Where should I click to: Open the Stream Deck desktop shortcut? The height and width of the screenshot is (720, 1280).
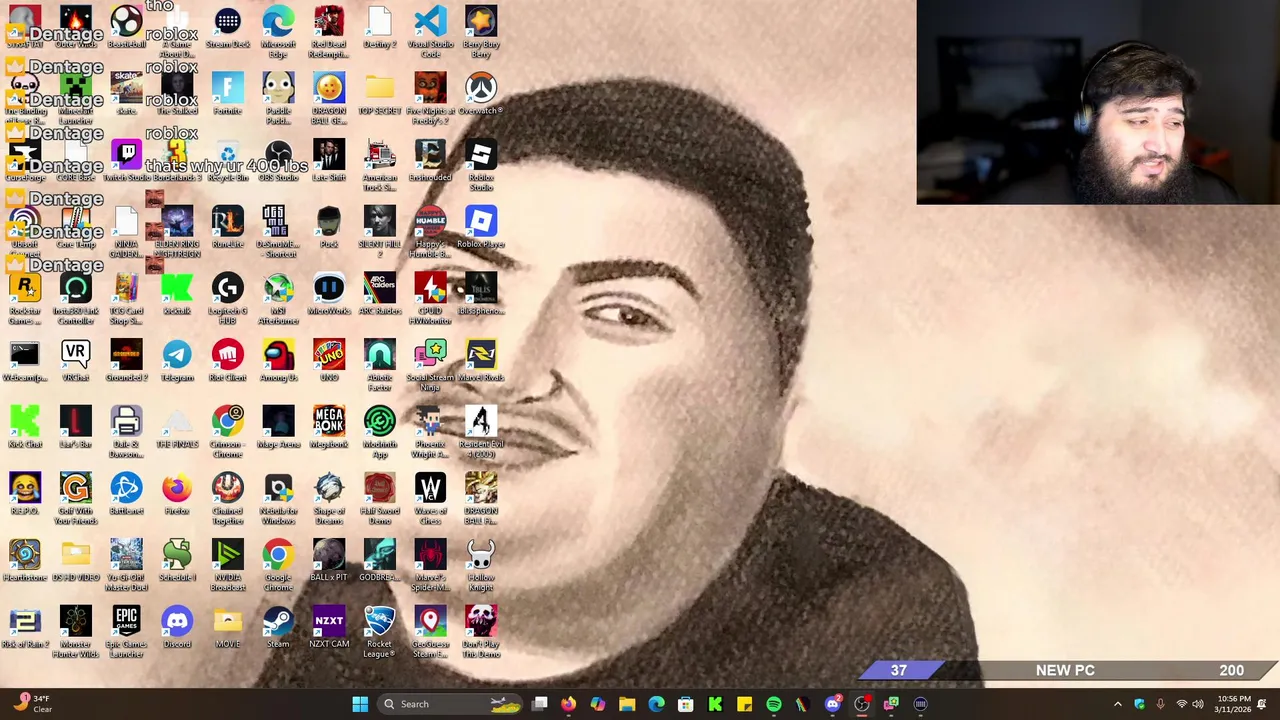coord(228,27)
